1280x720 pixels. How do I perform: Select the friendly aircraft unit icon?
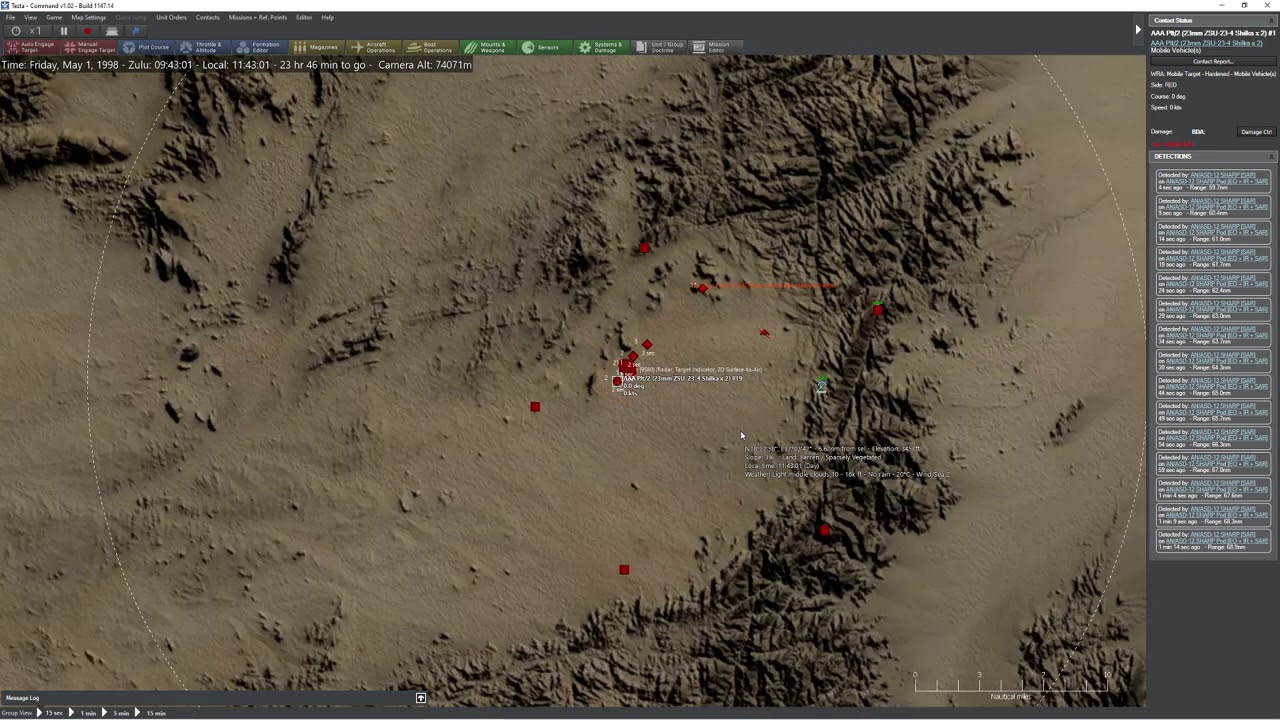click(822, 385)
